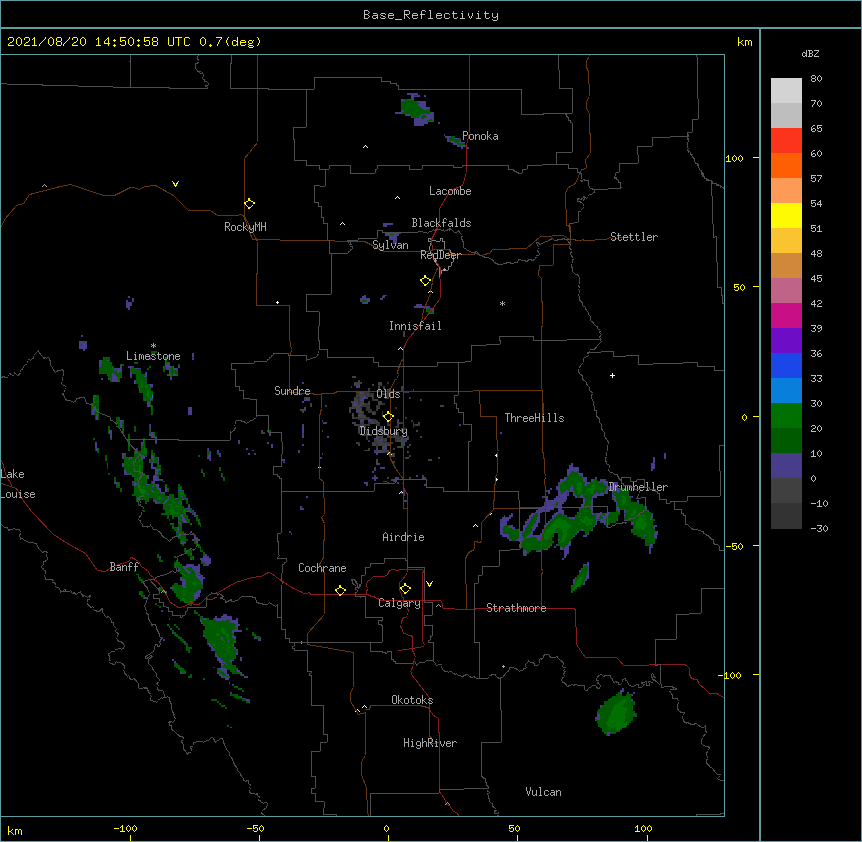This screenshot has height=842, width=862.
Task: Click the ThreeHills city label
Action: [534, 418]
